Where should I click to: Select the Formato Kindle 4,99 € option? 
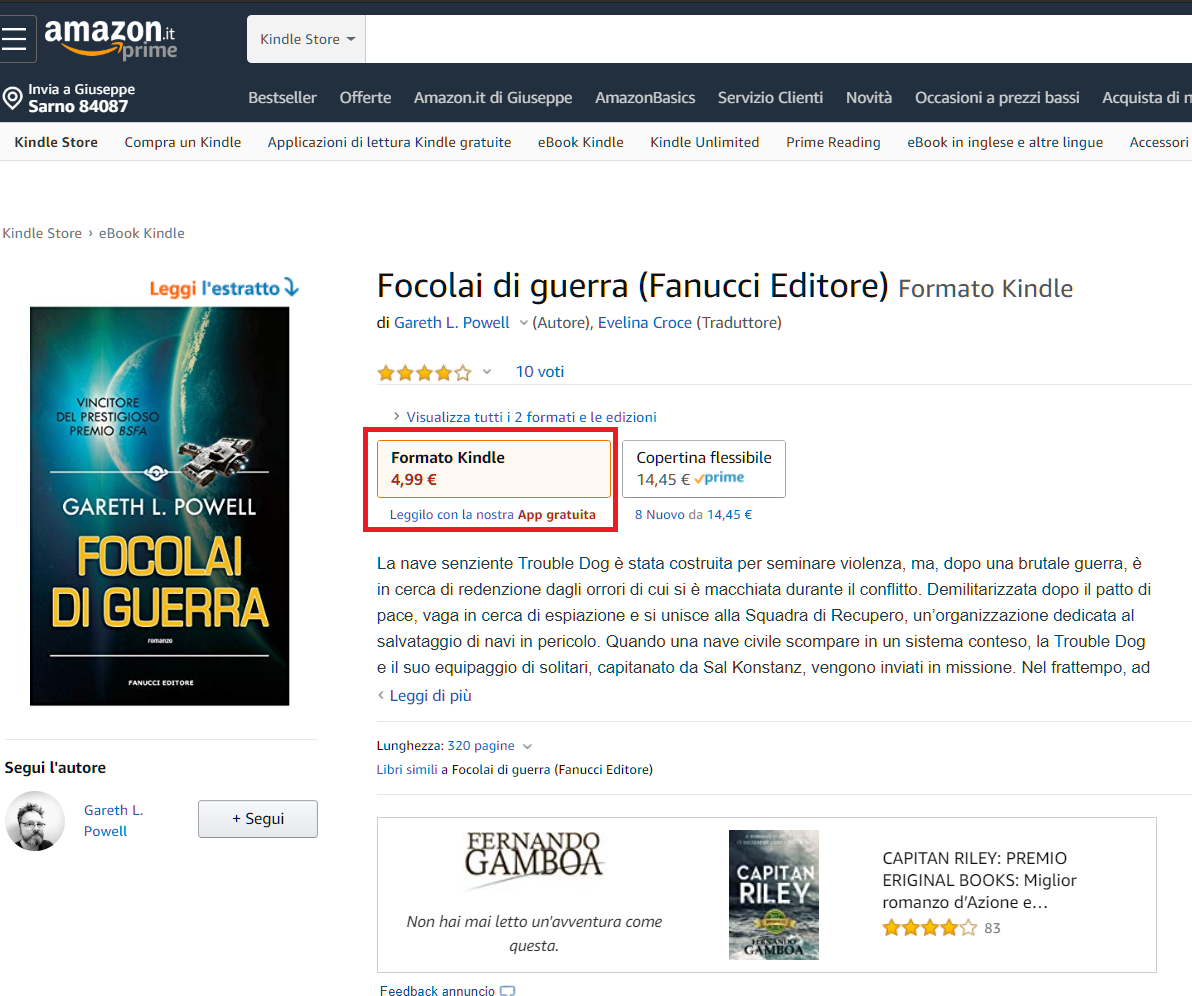pos(494,468)
